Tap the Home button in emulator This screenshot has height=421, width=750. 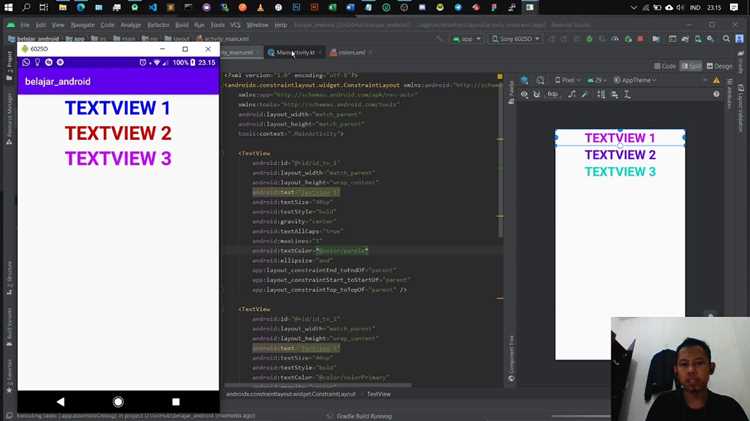tap(118, 402)
